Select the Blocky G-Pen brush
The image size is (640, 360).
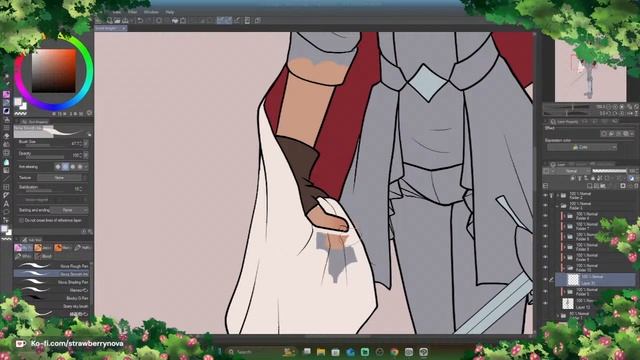tap(51, 298)
